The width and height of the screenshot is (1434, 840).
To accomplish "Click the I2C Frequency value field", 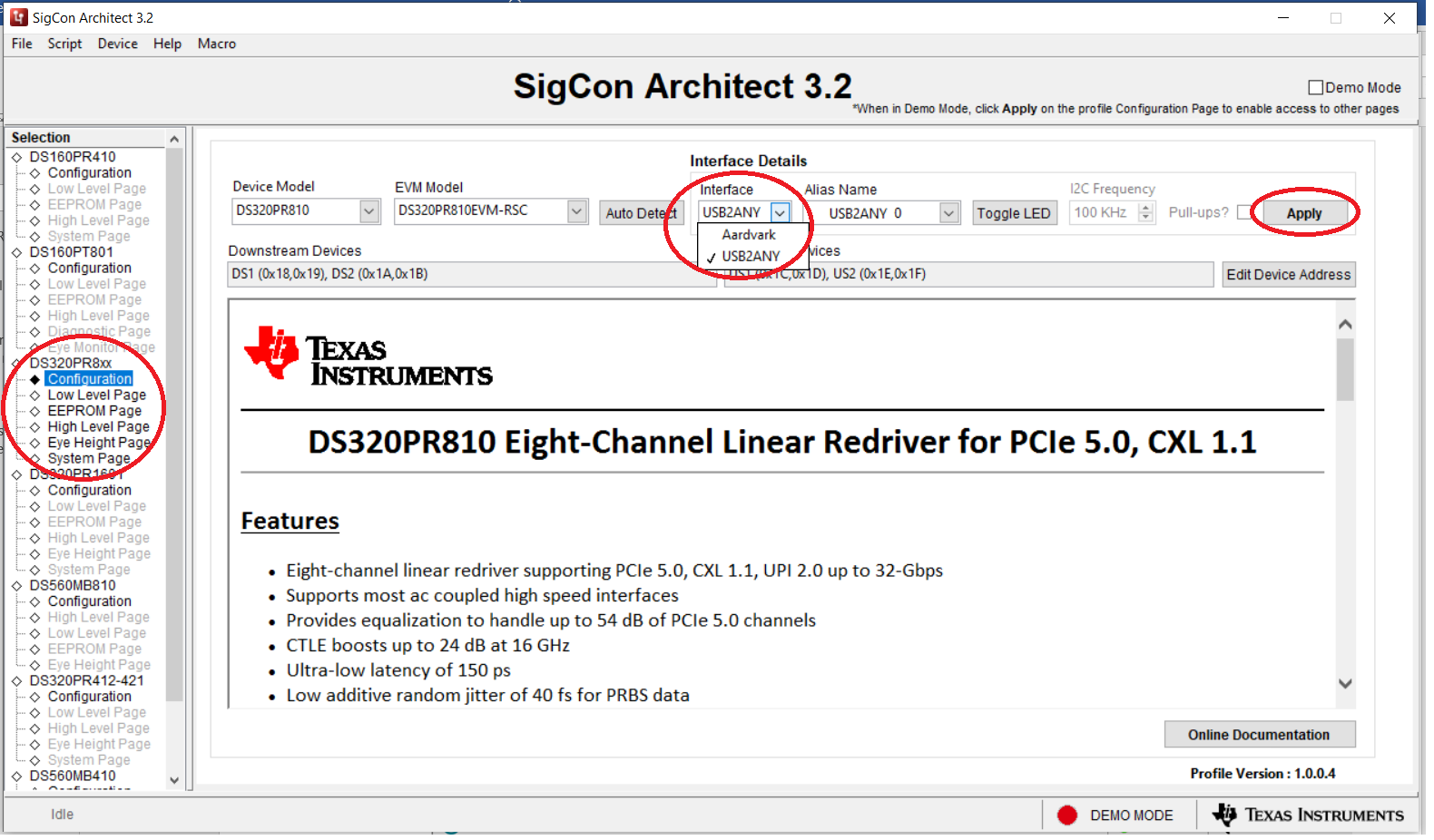I will (1103, 212).
